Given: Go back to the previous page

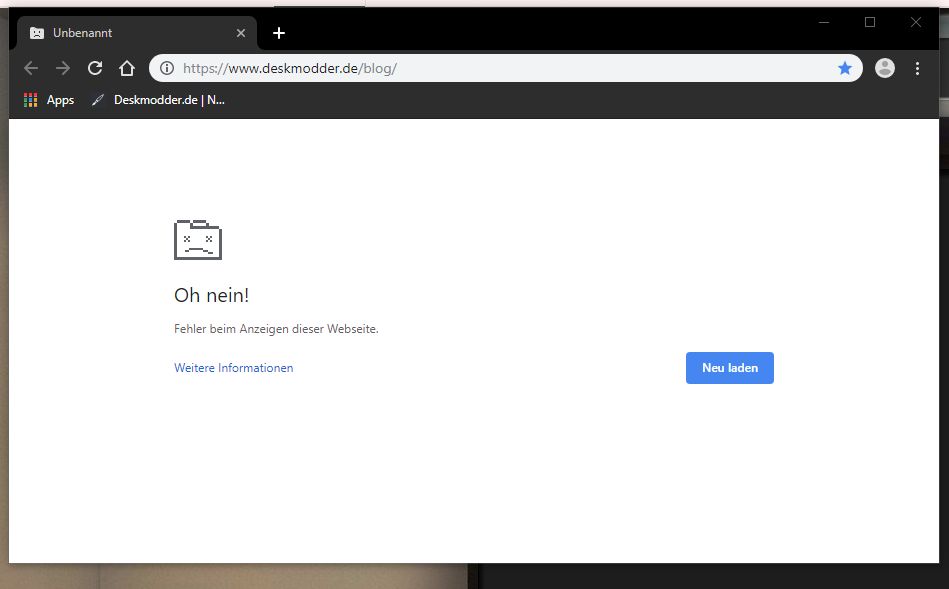Looking at the screenshot, I should (31, 68).
